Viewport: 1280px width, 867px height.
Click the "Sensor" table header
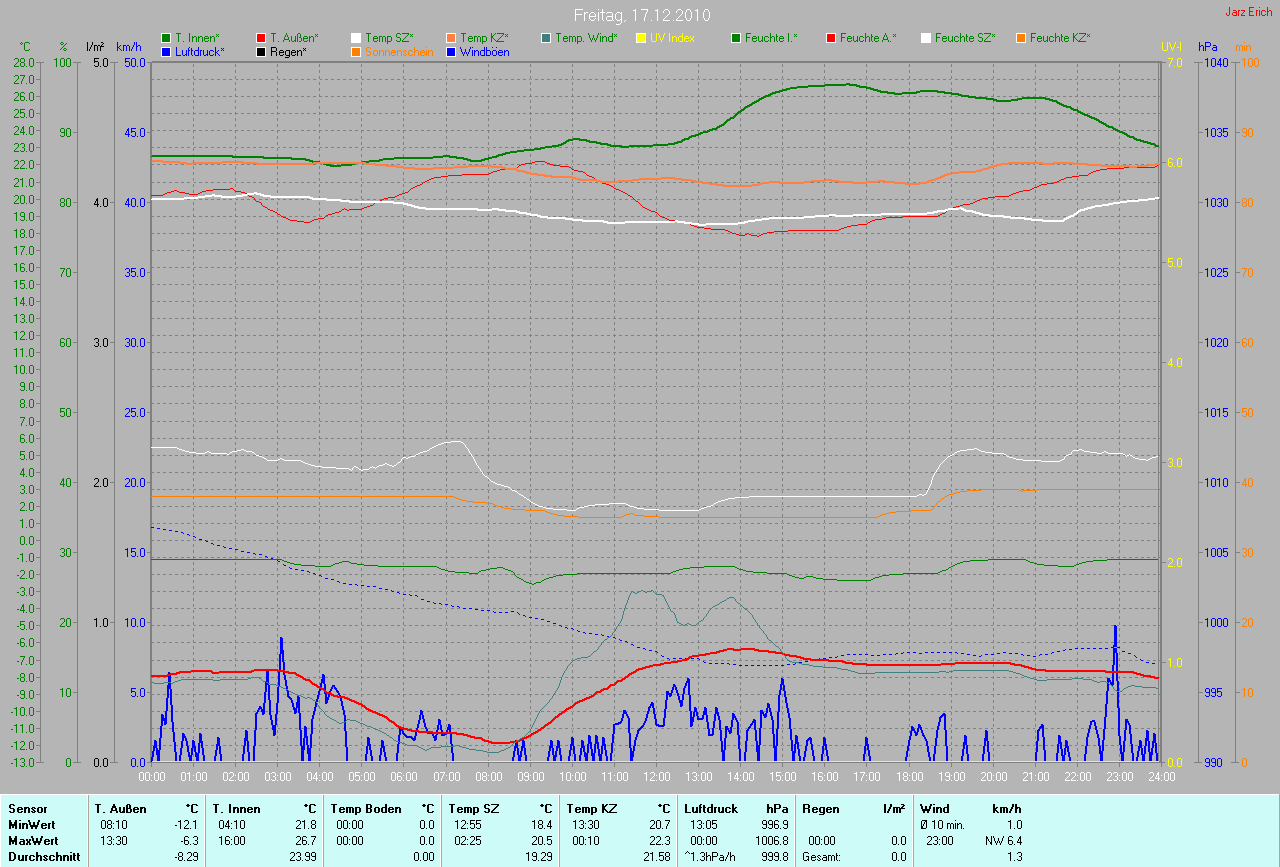(x=27, y=808)
